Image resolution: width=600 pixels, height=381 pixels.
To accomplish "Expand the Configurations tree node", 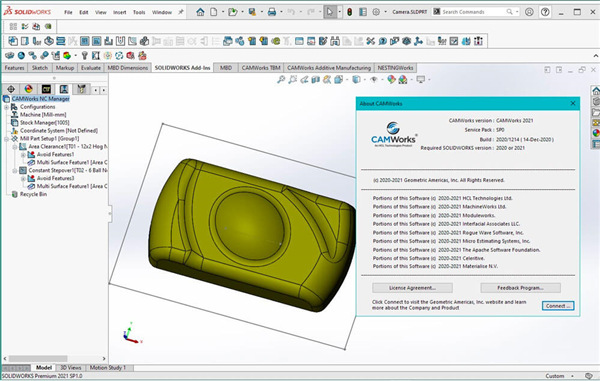I will coord(7,107).
